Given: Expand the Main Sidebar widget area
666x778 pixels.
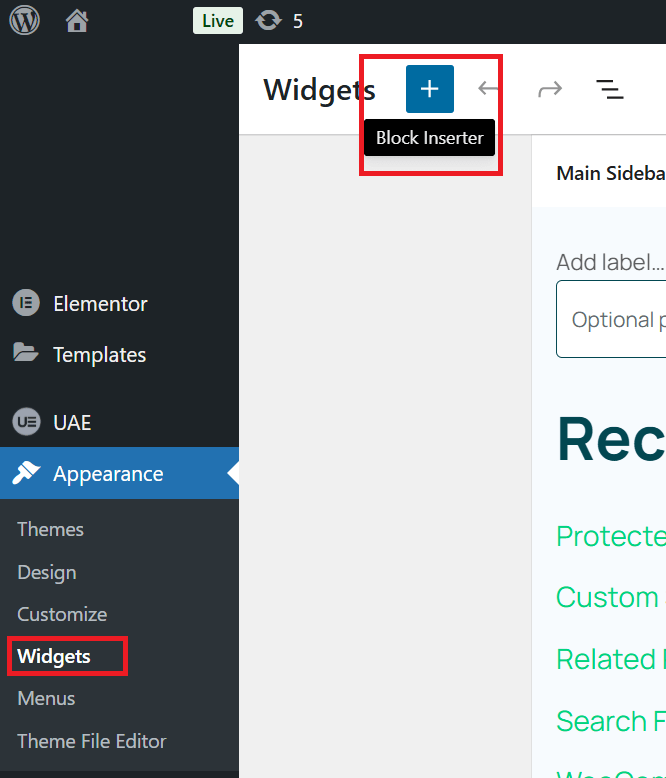Looking at the screenshot, I should pyautogui.click(x=610, y=173).
